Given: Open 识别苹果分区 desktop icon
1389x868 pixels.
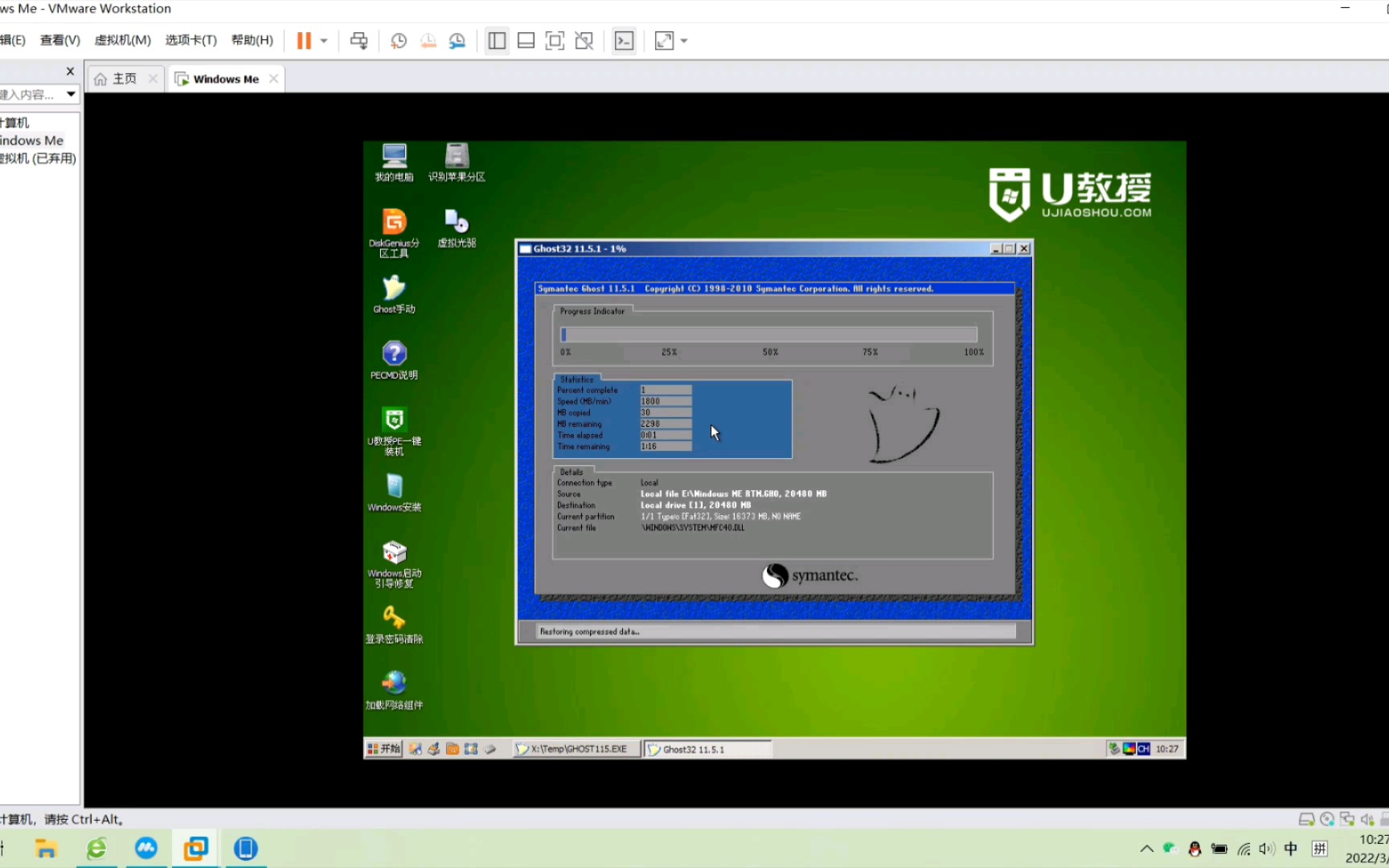Looking at the screenshot, I should [457, 162].
